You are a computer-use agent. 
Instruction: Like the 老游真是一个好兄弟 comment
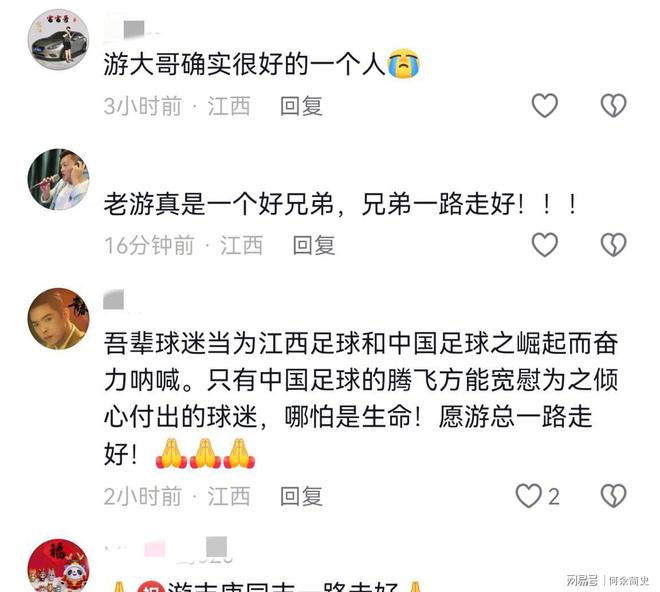click(545, 245)
